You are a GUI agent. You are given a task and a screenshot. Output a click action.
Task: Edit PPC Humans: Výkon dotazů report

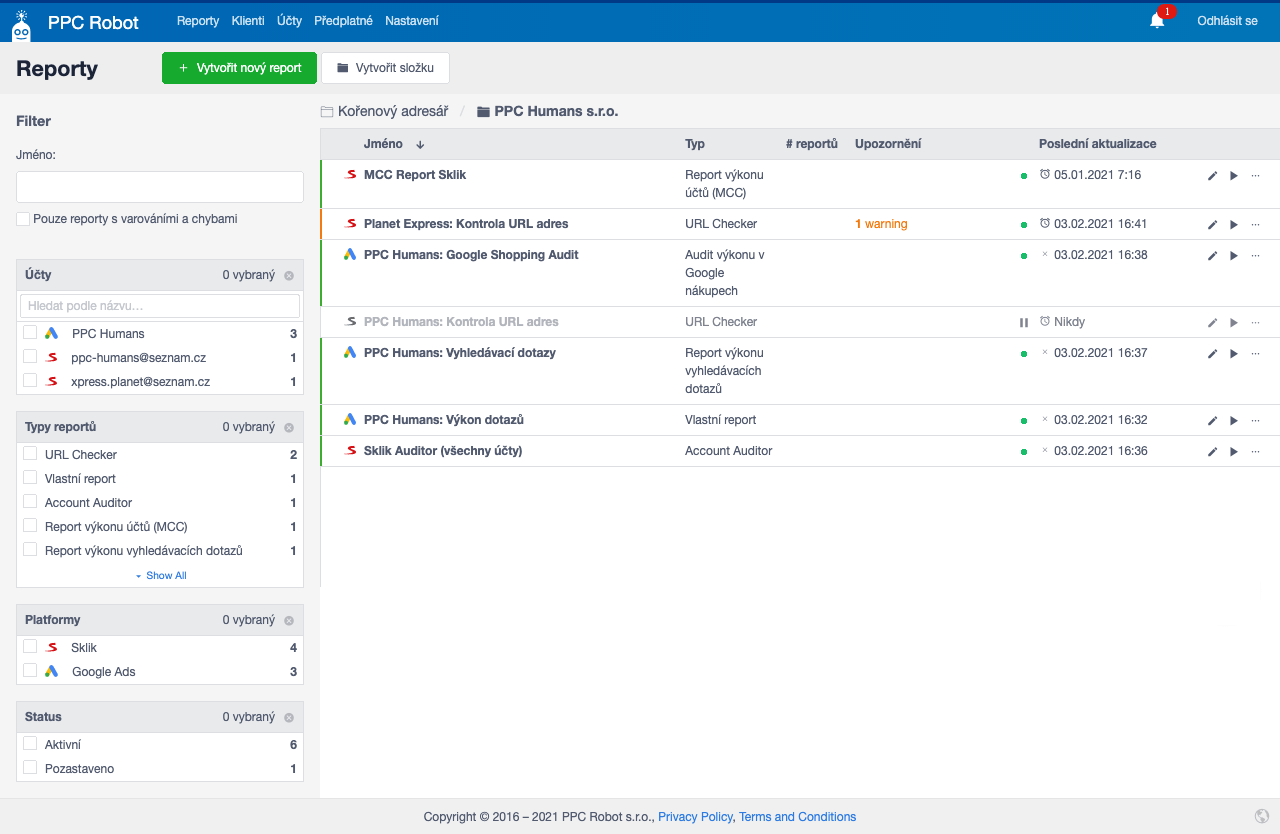click(x=1212, y=420)
